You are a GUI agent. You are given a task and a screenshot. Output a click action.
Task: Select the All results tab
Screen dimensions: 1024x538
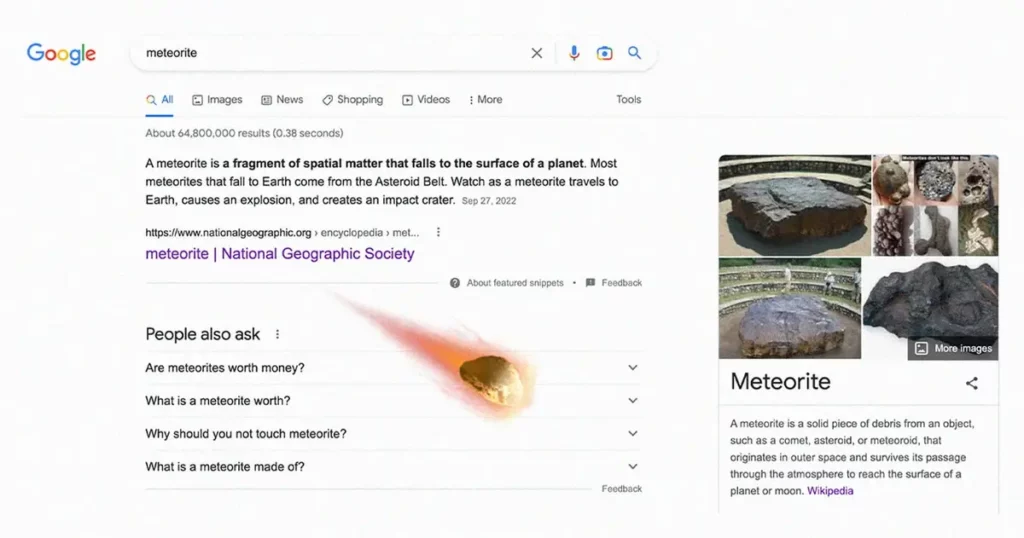[x=159, y=100]
